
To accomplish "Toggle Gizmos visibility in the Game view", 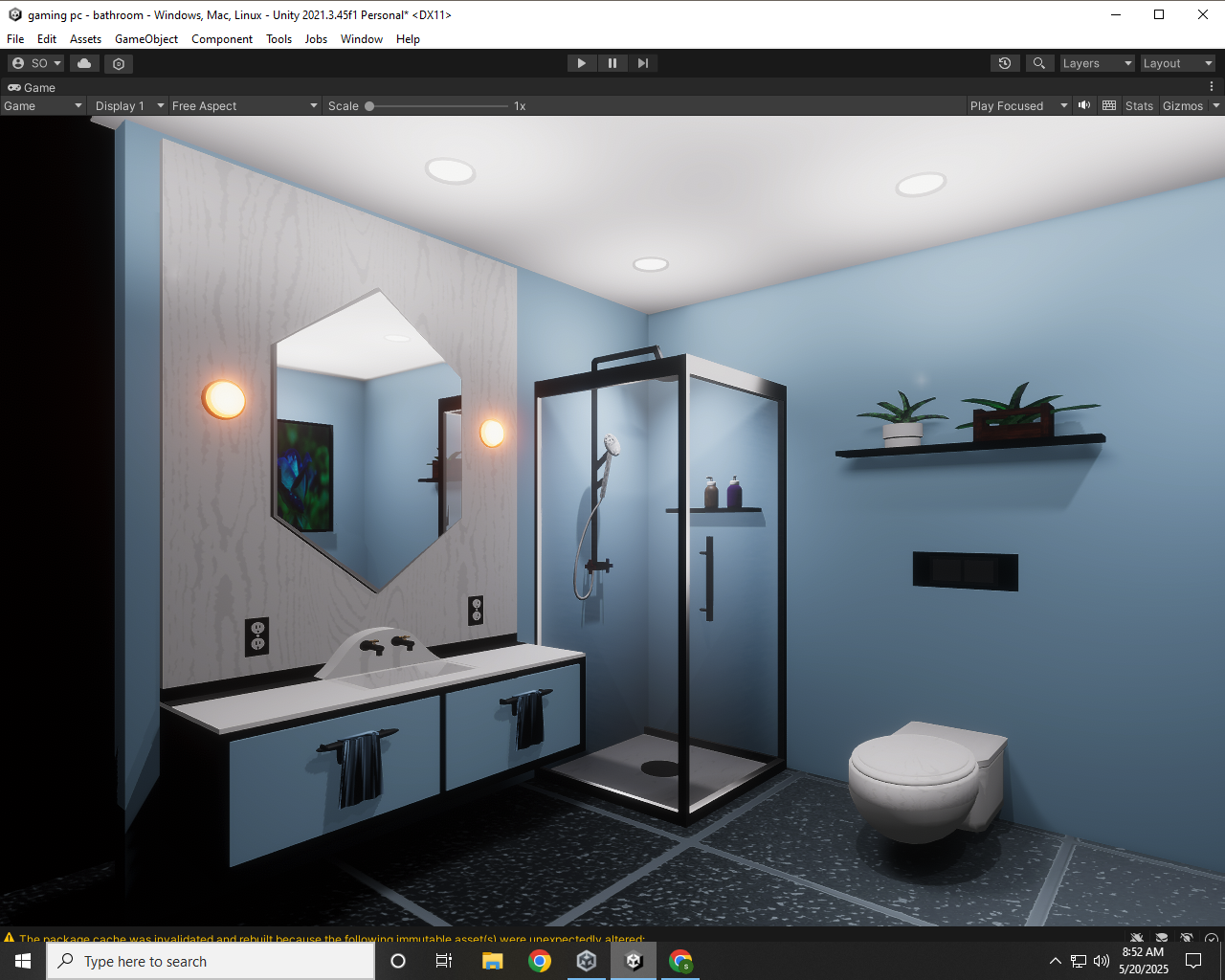I will [x=1184, y=105].
